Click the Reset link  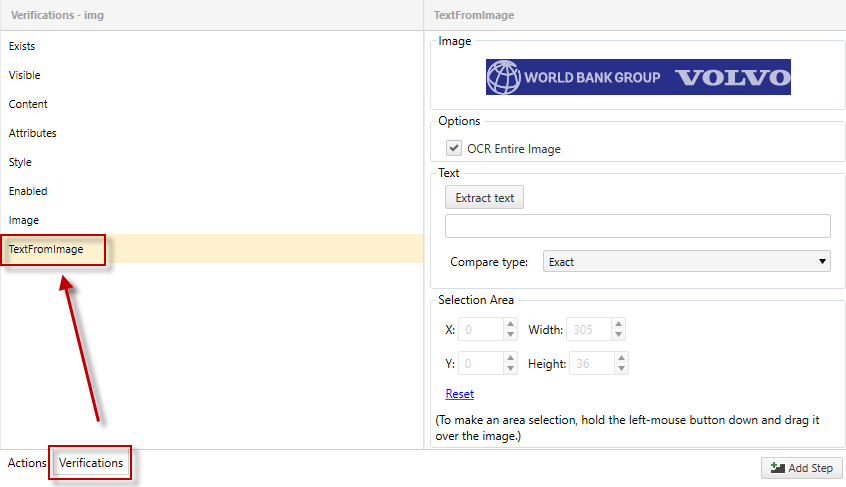point(460,394)
